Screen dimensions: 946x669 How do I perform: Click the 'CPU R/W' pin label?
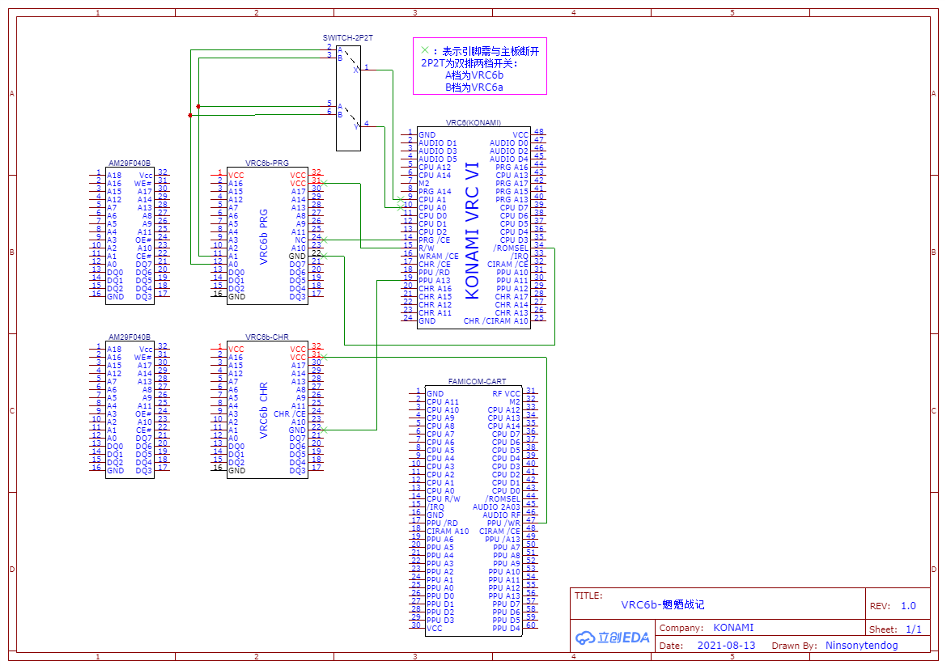tap(443, 499)
